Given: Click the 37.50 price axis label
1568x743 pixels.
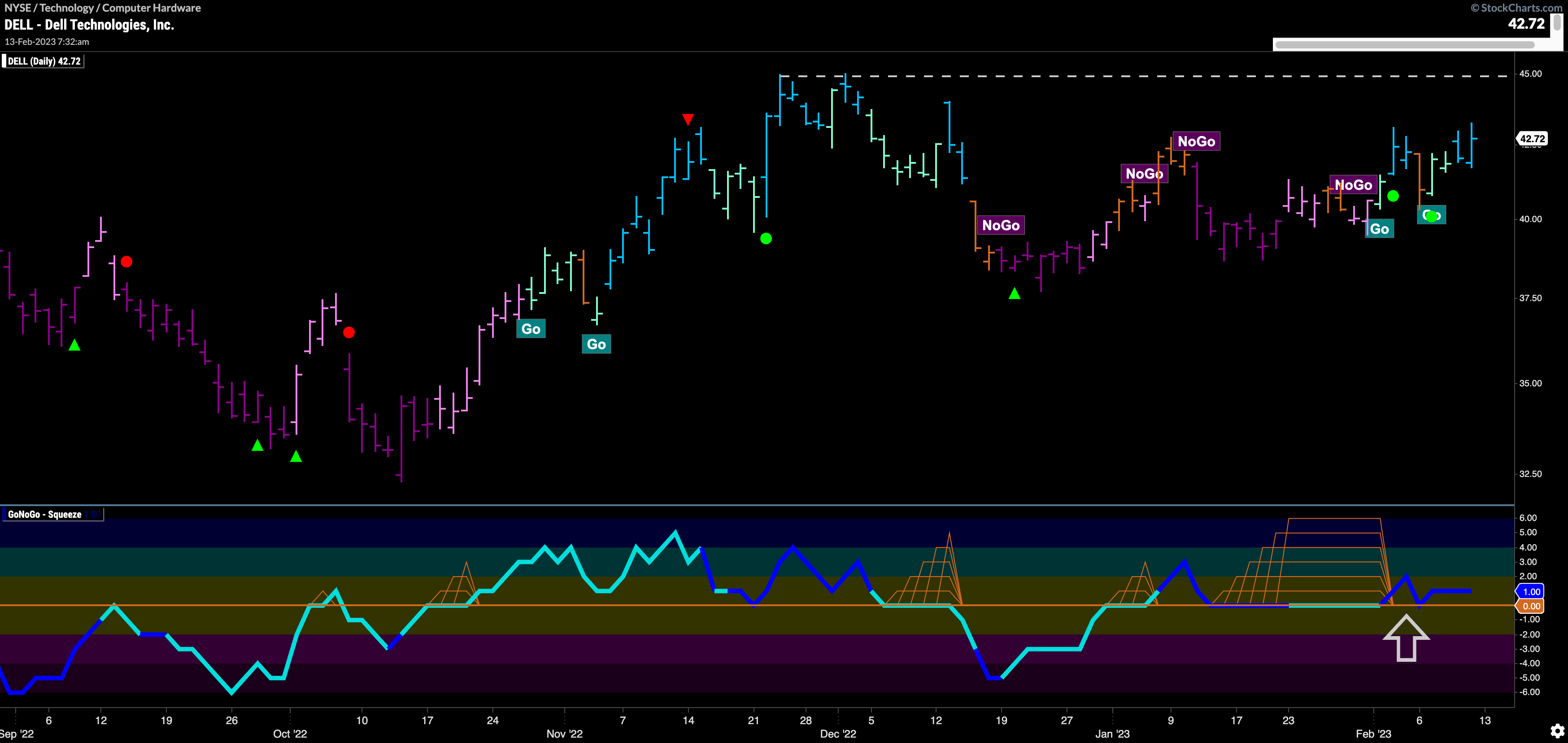Looking at the screenshot, I should point(1530,298).
